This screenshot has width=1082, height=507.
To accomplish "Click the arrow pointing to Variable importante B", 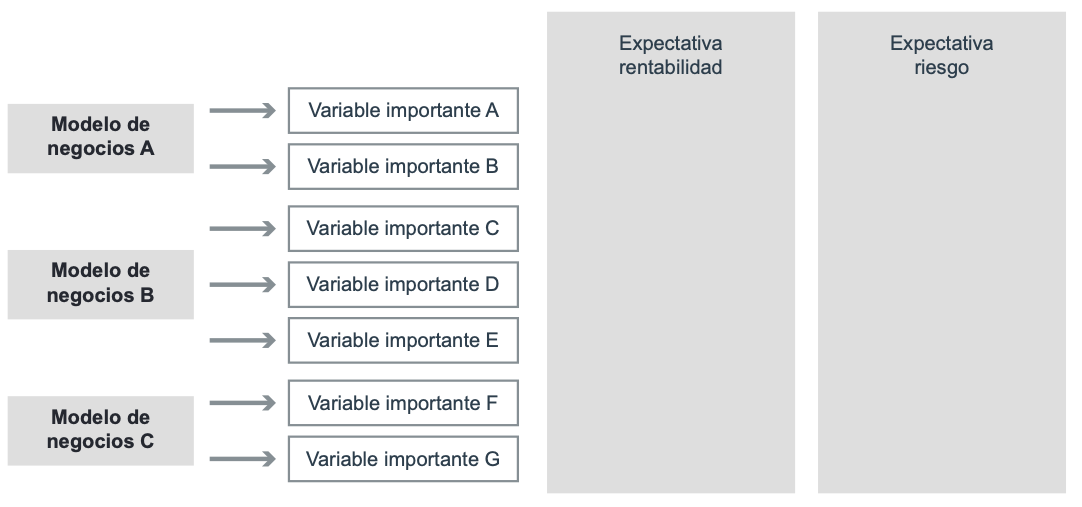I will click(243, 166).
